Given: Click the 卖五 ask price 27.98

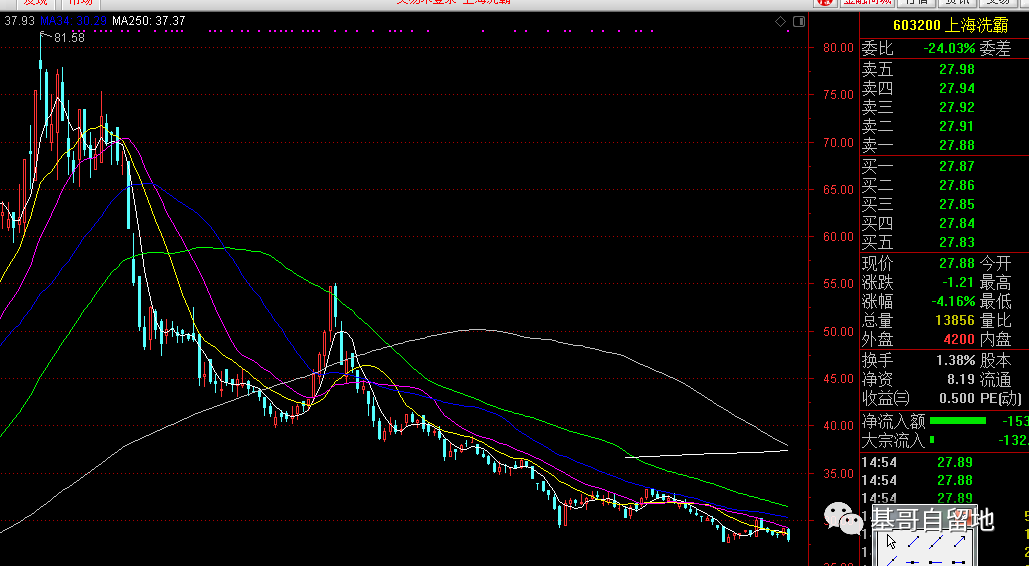Looking at the screenshot, I should coord(956,69).
